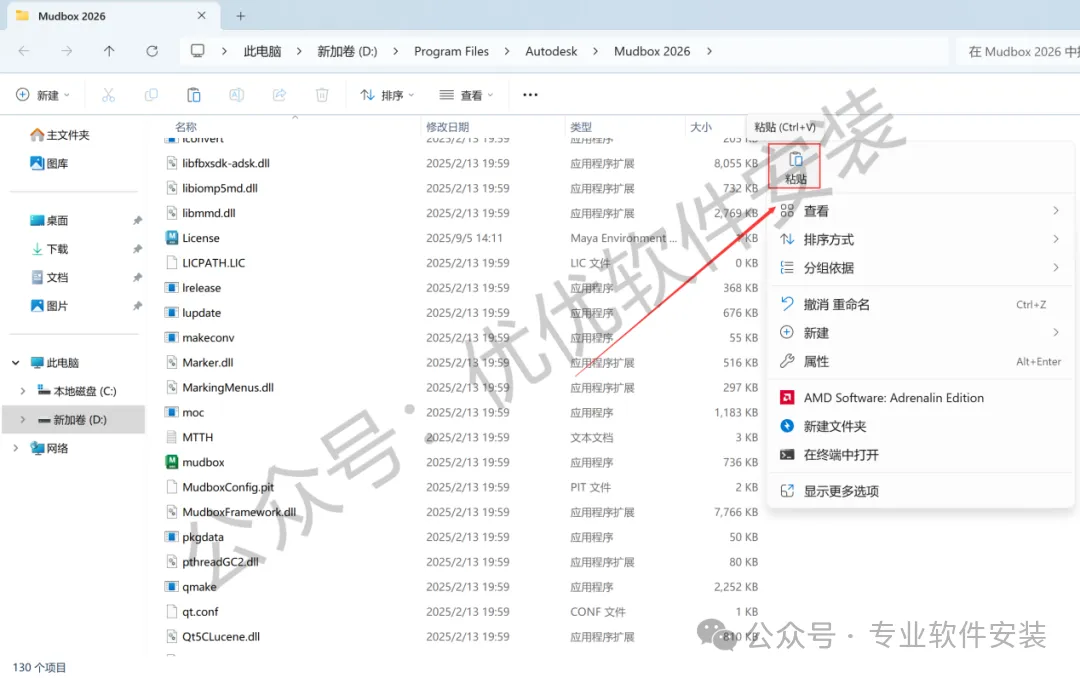Click Program Files in the breadcrumb

pos(451,51)
